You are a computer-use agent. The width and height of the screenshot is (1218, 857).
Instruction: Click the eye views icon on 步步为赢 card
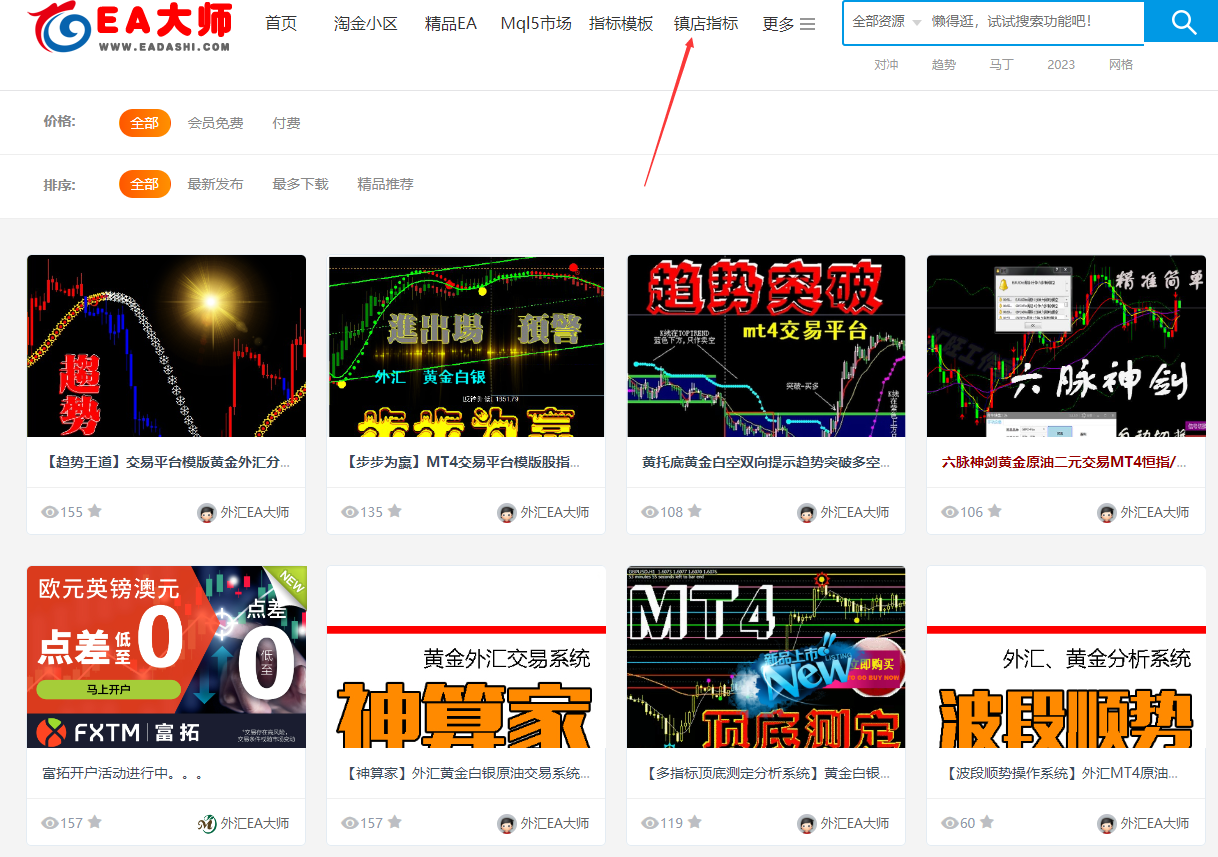(349, 512)
